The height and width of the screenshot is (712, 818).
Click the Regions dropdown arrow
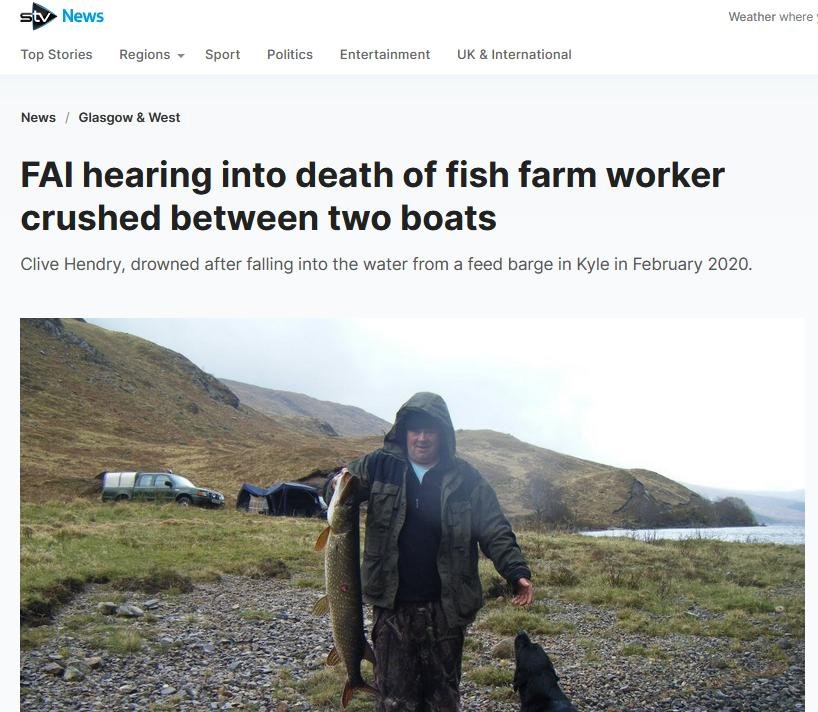pos(181,55)
